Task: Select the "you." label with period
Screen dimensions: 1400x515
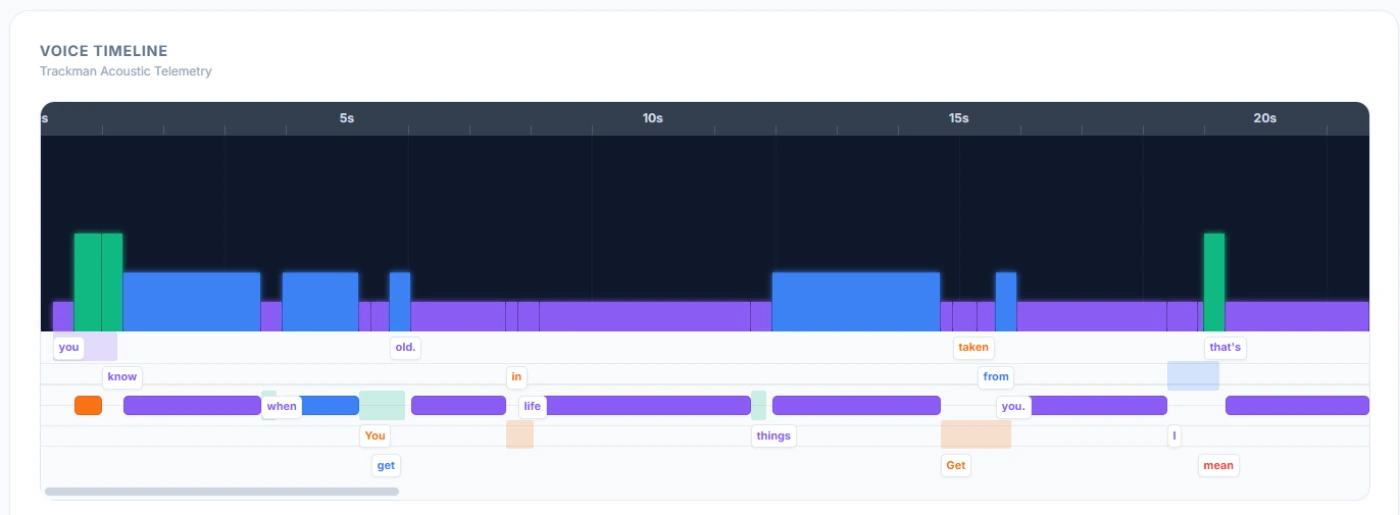Action: tap(1013, 406)
